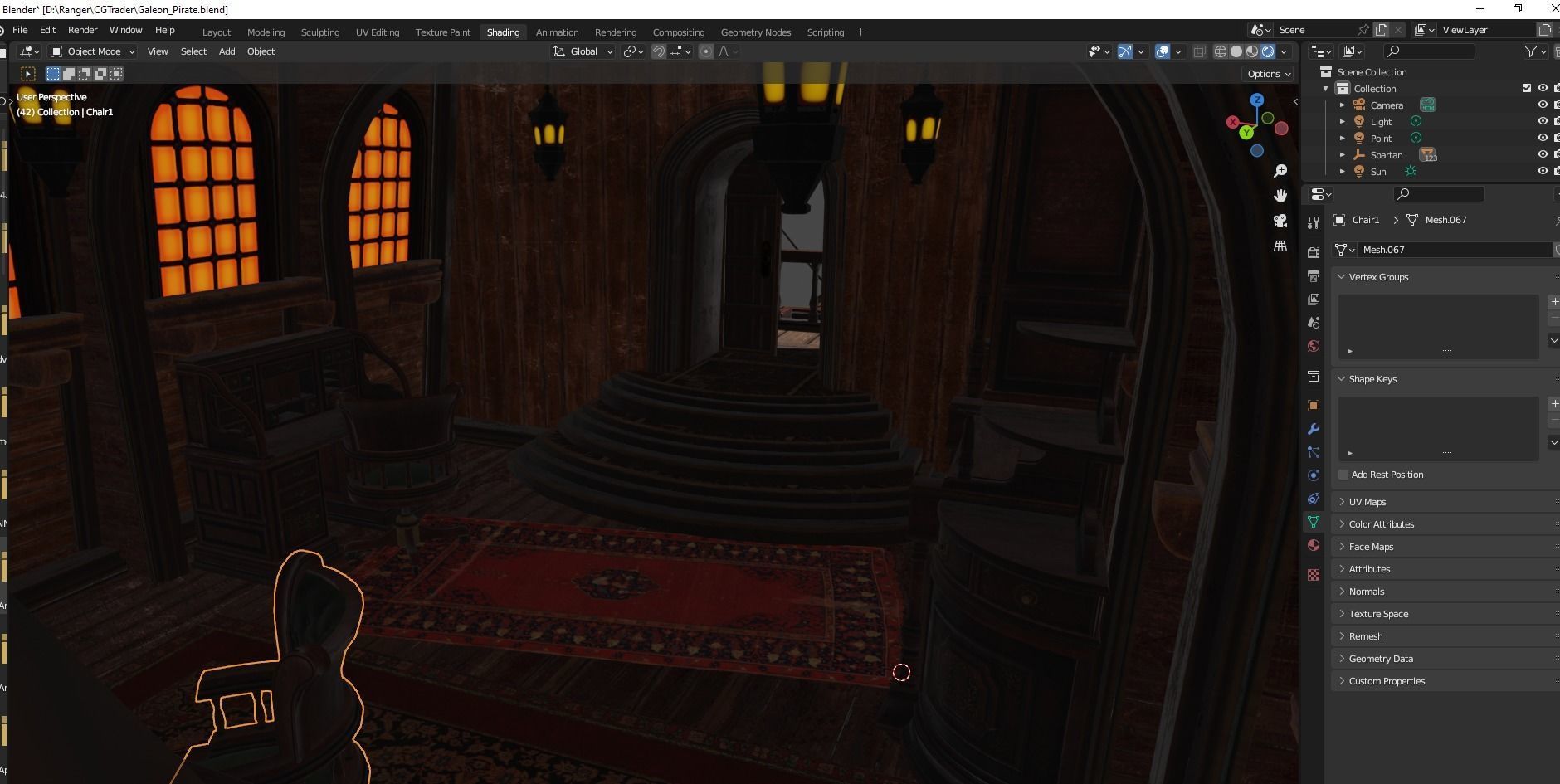
Task: Switch to the UV Editing workspace tab
Action: tap(378, 32)
